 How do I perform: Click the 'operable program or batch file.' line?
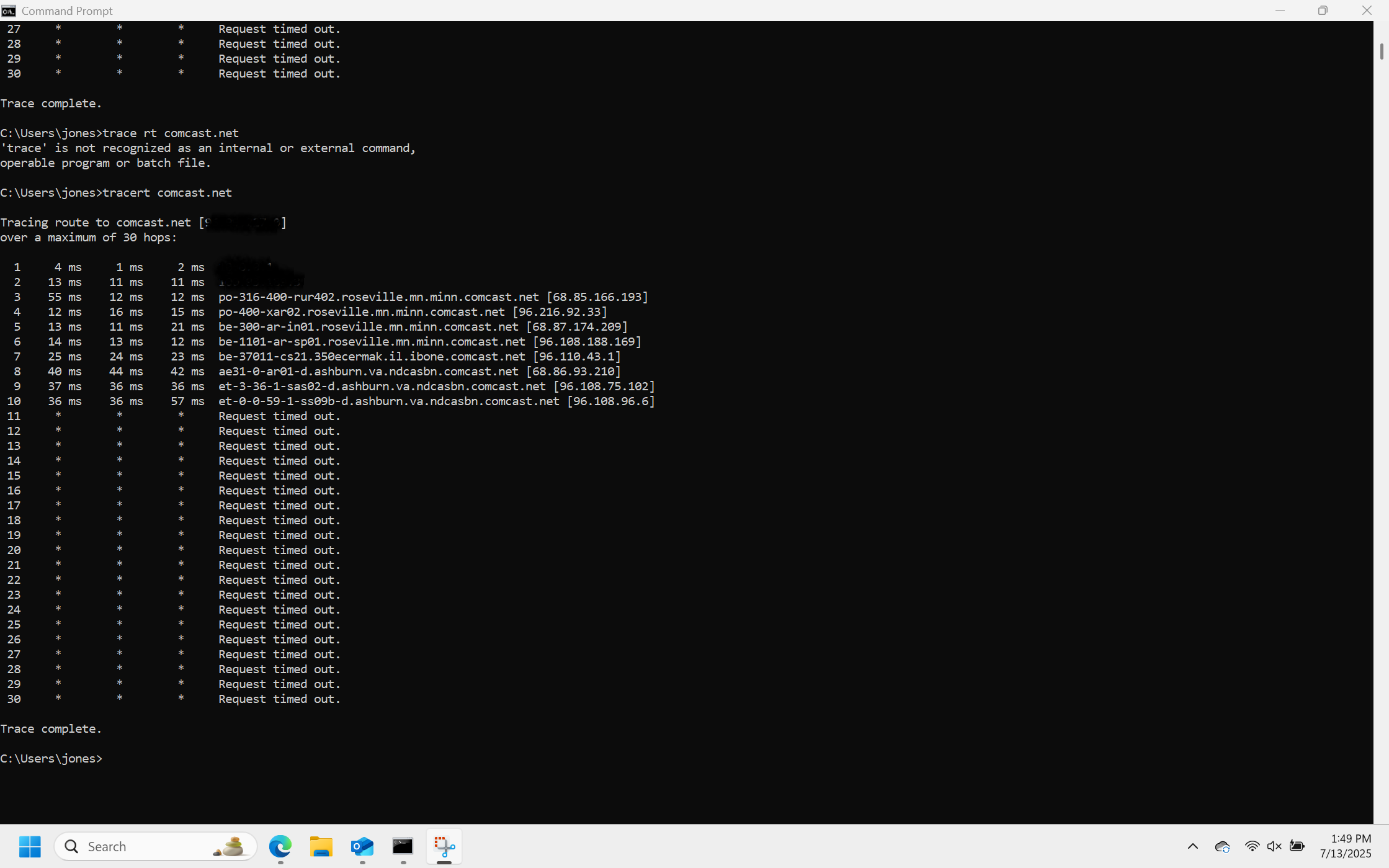click(x=105, y=163)
